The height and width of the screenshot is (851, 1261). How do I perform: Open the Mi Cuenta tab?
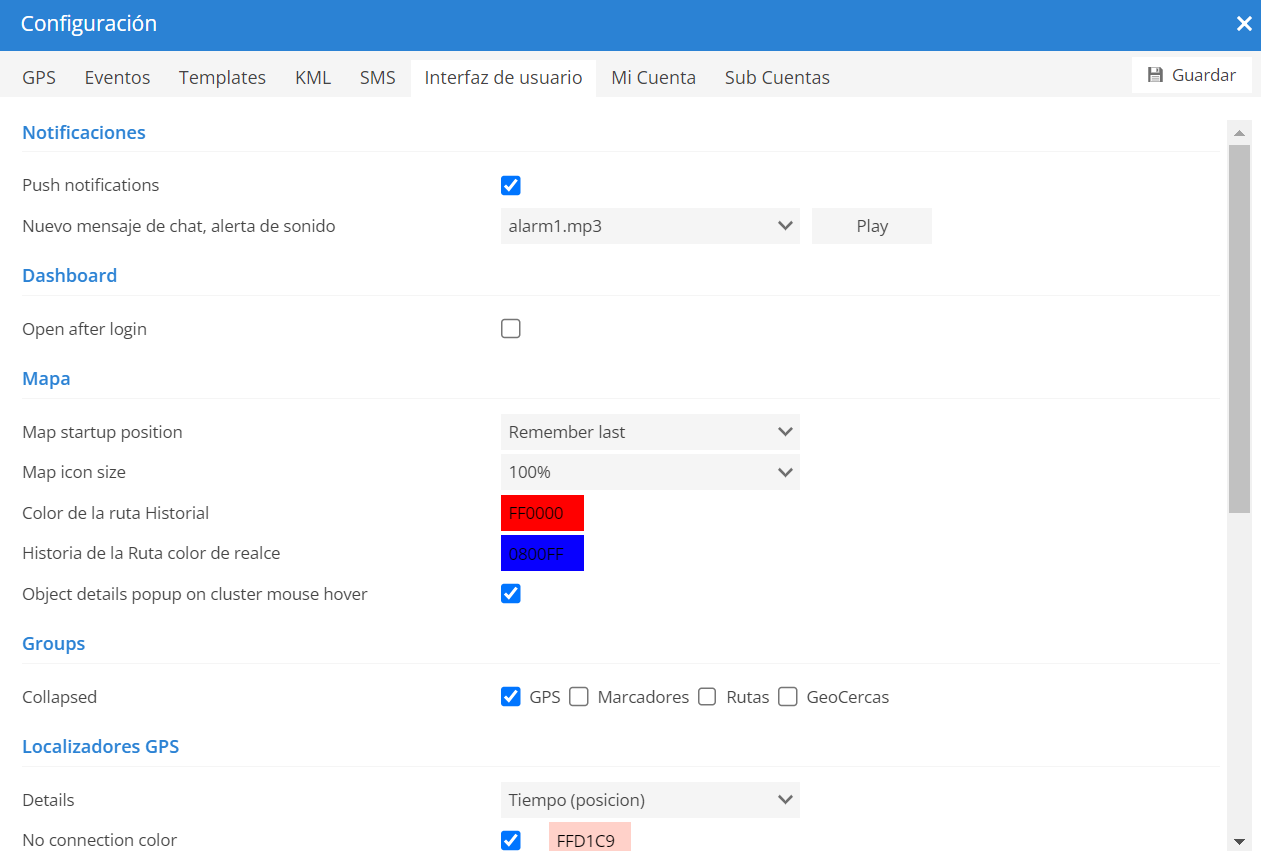click(x=653, y=77)
